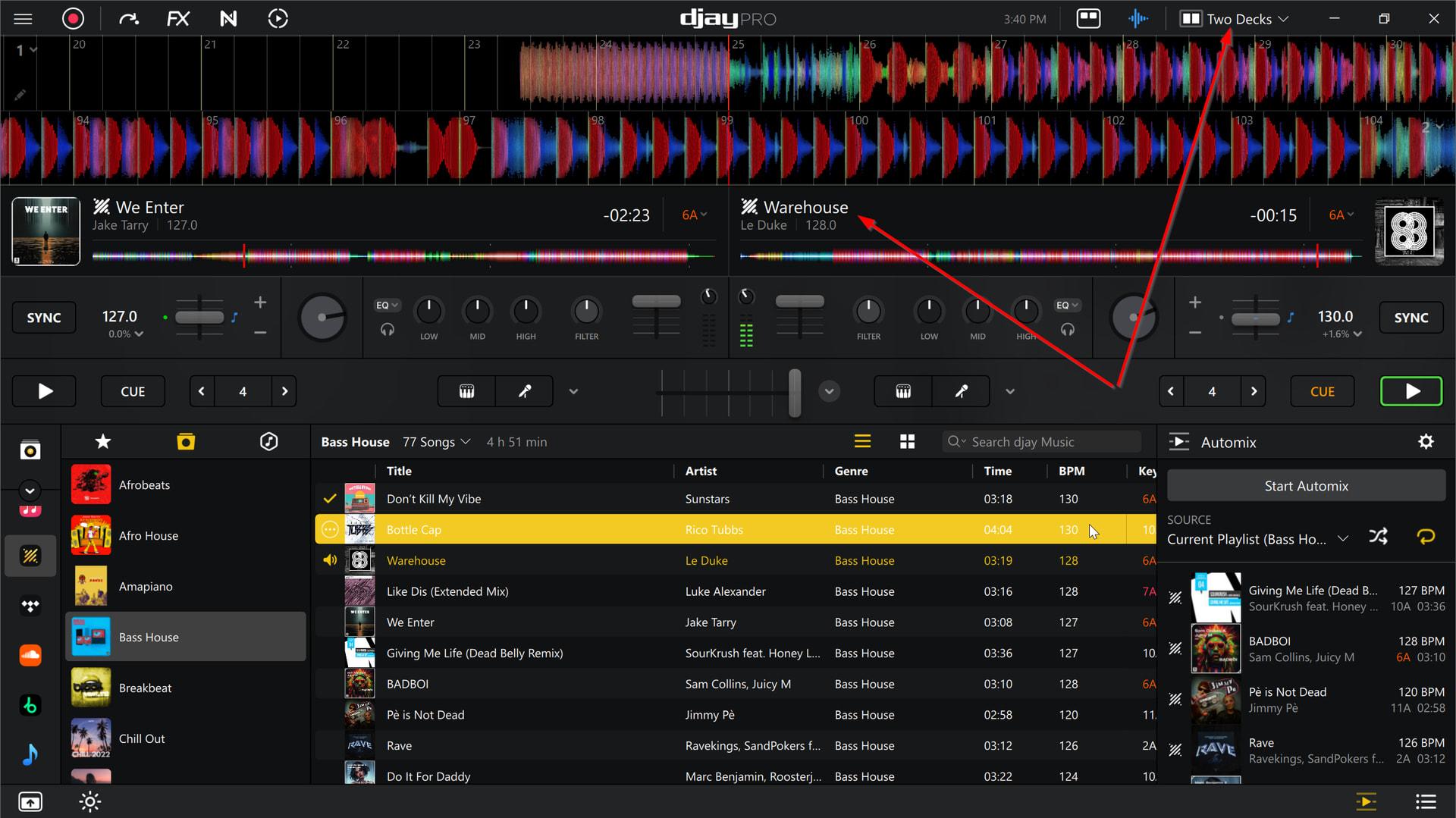1456x818 pixels.
Task: Open the favorites star tab
Action: pyautogui.click(x=103, y=441)
